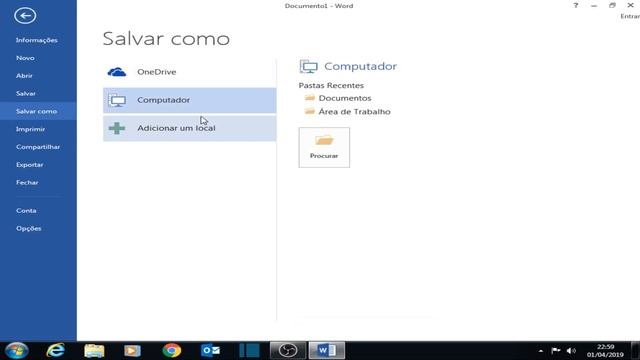Launch Internet Explorer from taskbar

[56, 351]
